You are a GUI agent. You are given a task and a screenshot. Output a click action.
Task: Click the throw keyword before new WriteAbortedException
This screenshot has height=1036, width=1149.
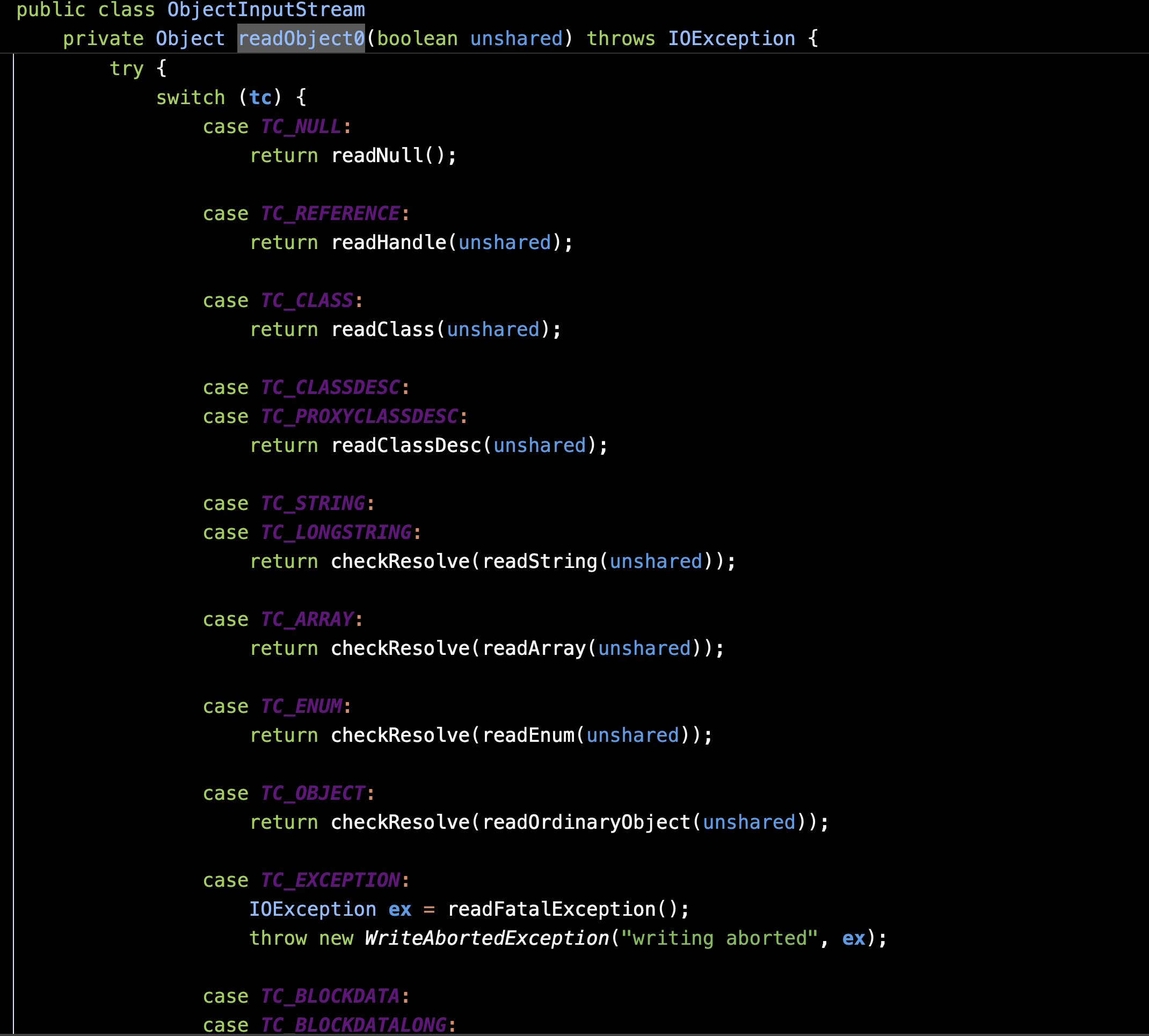tap(279, 939)
